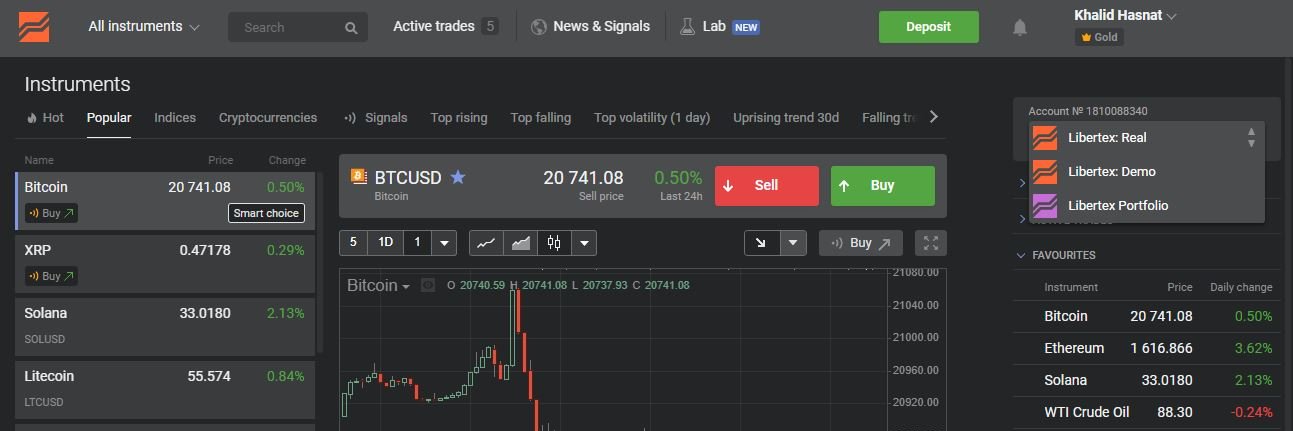Click the Libertex logo in header

tap(34, 27)
